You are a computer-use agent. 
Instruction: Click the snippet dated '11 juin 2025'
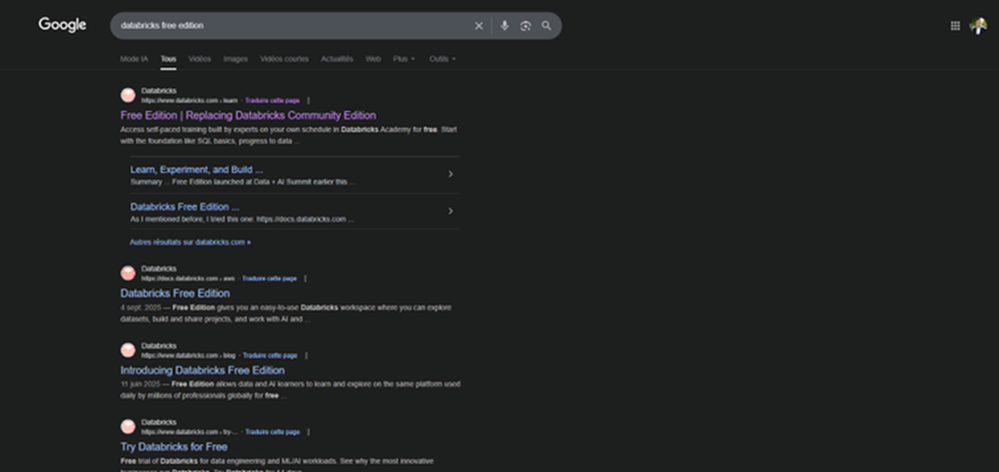click(290, 390)
